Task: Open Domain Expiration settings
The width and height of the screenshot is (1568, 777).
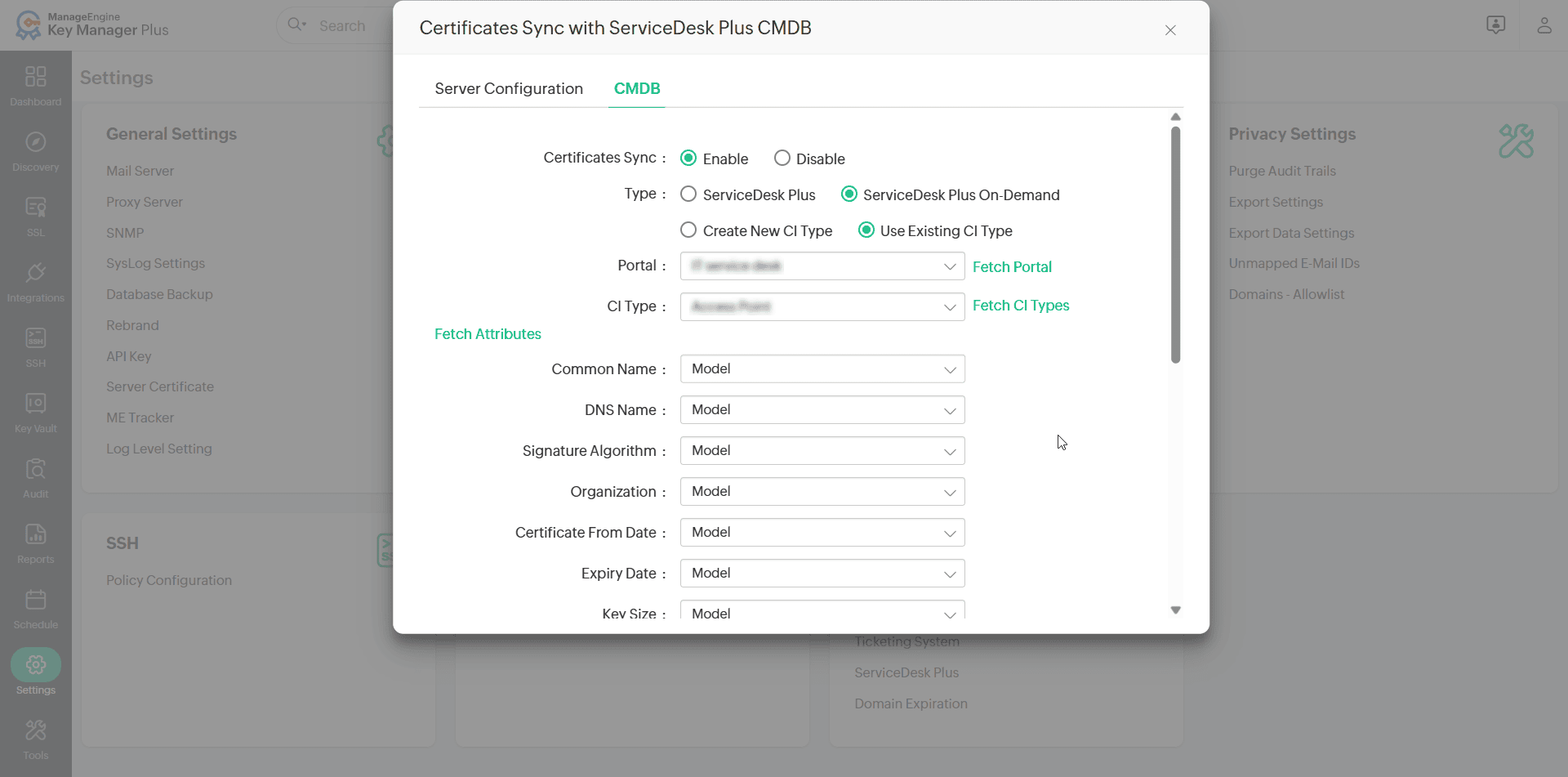Action: coord(911,703)
